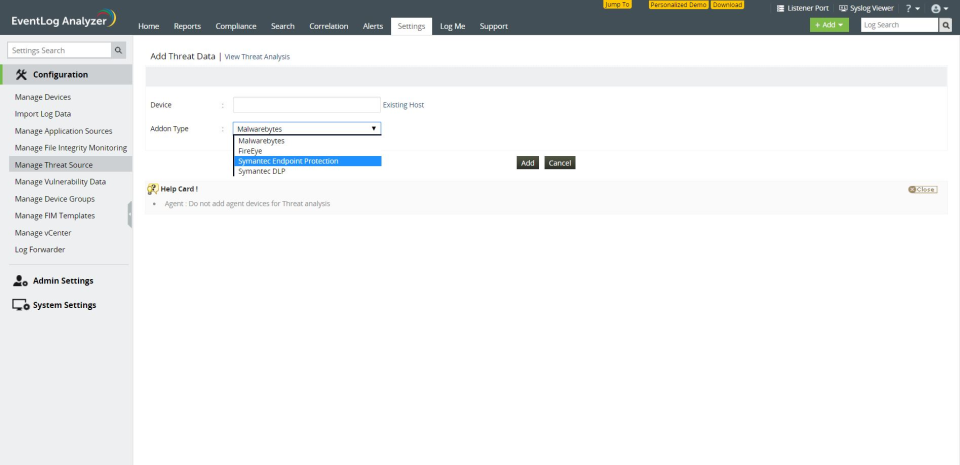Image resolution: width=960 pixels, height=465 pixels.
Task: Open the help question mark menu
Action: click(x=912, y=9)
